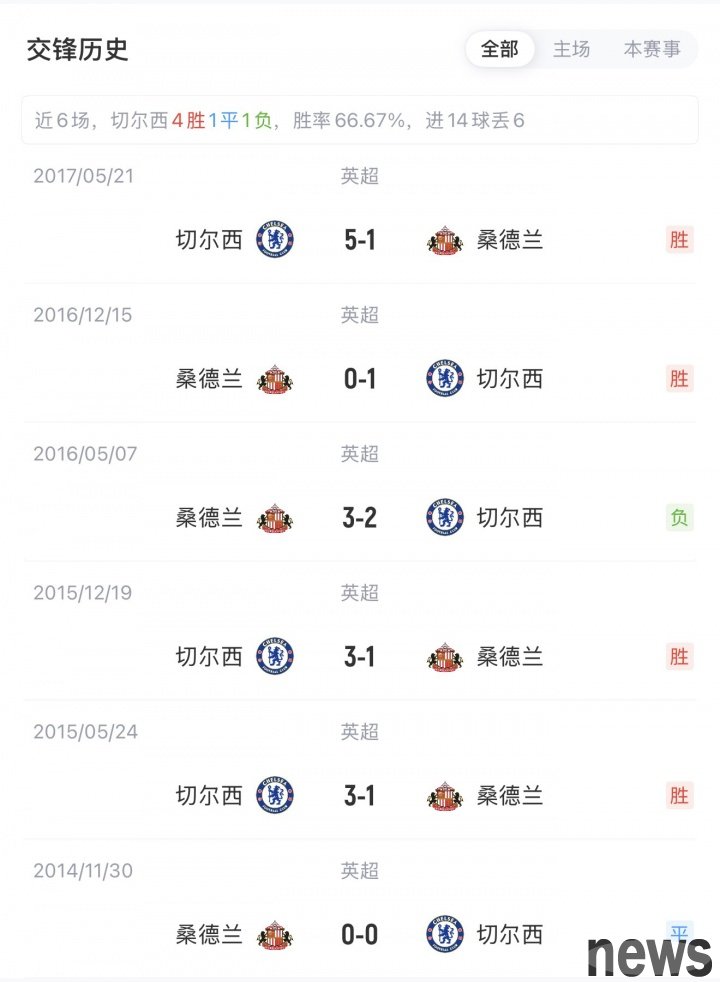The height and width of the screenshot is (982, 720).
Task: Click Chelsea crest in the 2015/12/19 match
Action: (274, 657)
